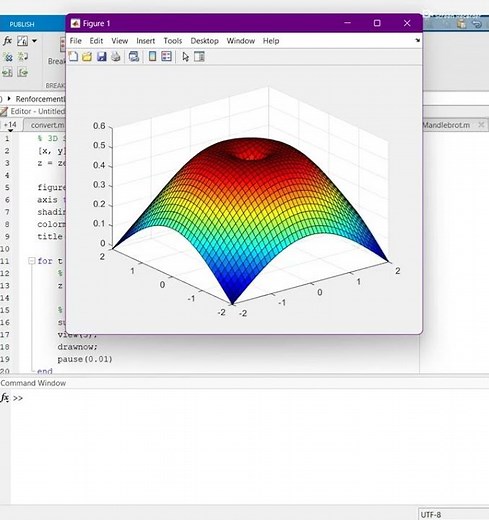Enable the Edit Plot arrow tool

coord(185,57)
